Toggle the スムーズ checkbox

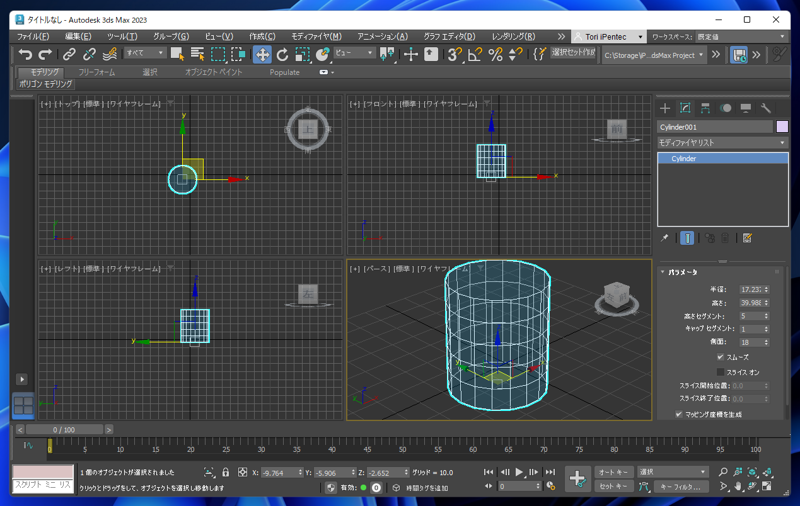(x=720, y=357)
